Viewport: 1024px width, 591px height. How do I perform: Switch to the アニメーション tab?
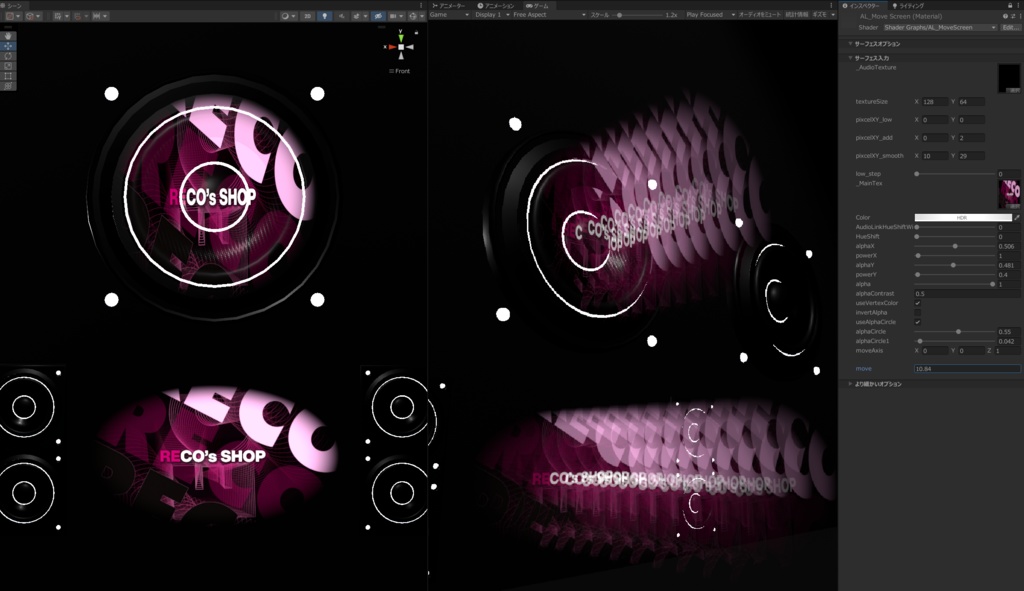(496, 5)
